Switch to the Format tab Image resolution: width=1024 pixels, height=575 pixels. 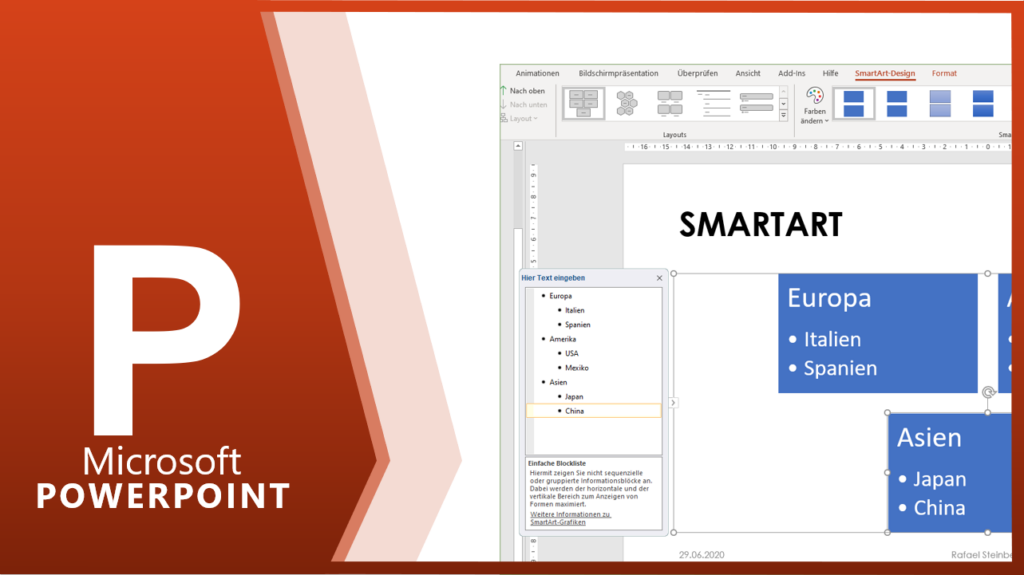pyautogui.click(x=944, y=73)
